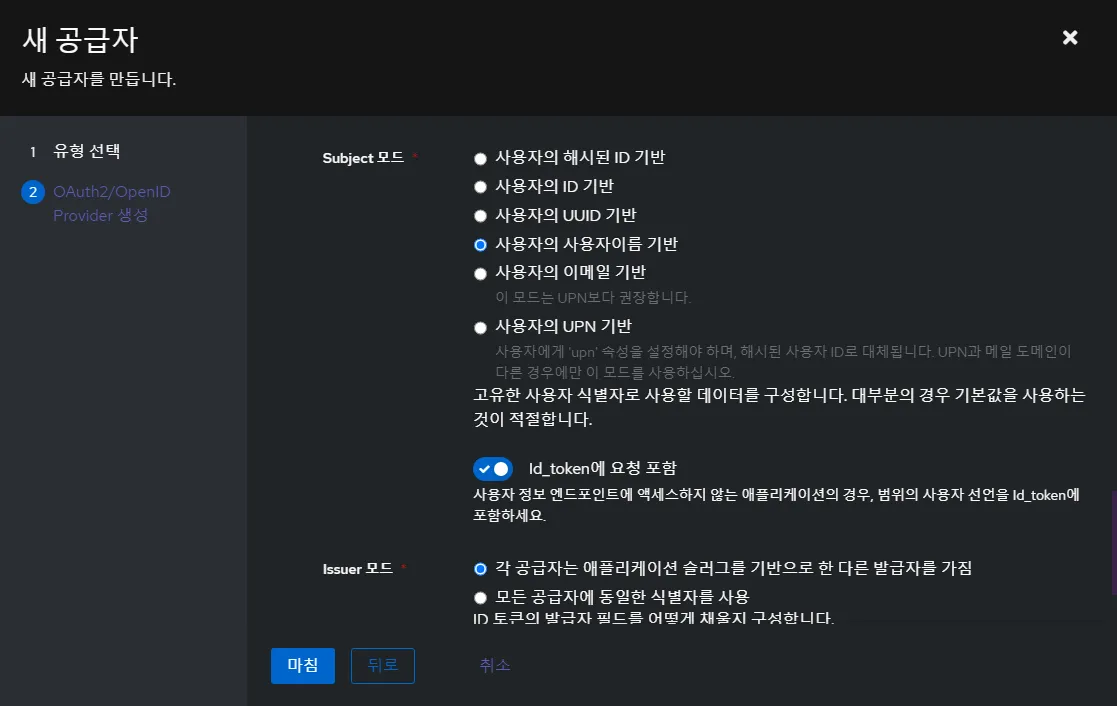Click the 마침 button to finish
This screenshot has height=706, width=1117.
point(302,665)
